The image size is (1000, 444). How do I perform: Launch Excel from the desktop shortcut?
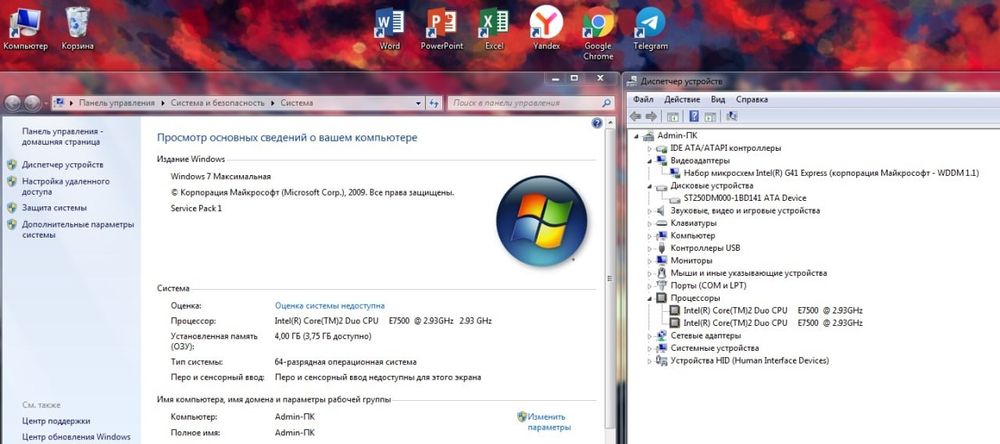coord(494,29)
